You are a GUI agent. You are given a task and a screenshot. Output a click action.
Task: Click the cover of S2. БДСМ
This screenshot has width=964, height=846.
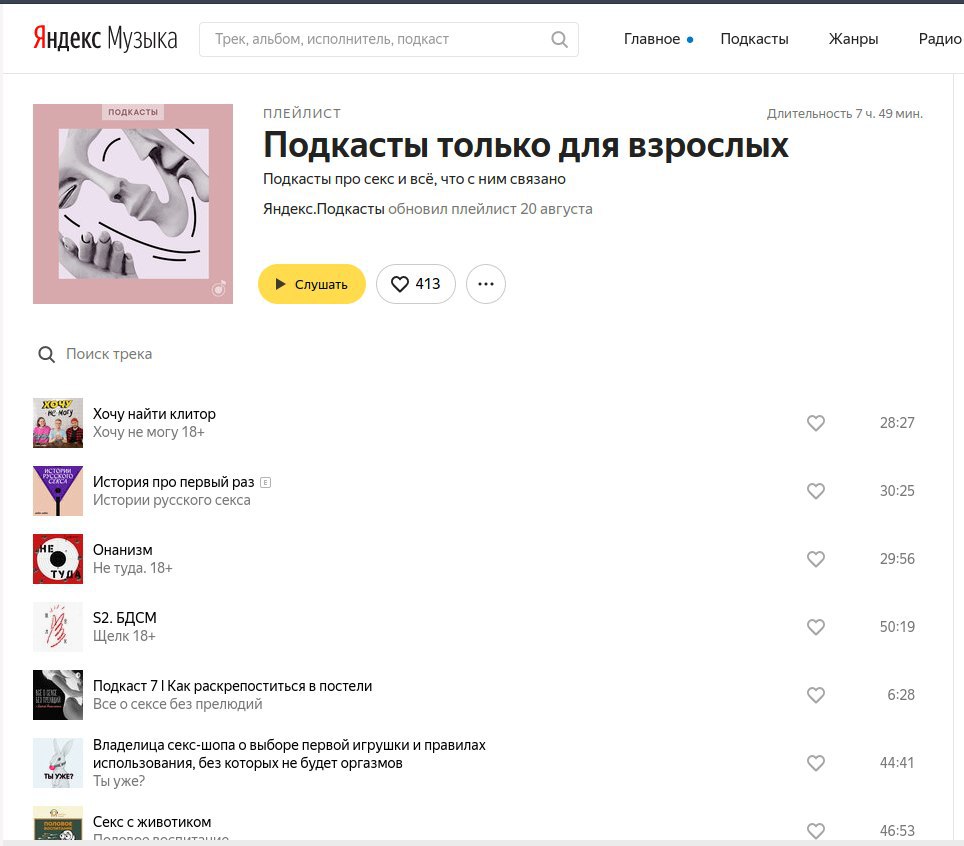[58, 627]
